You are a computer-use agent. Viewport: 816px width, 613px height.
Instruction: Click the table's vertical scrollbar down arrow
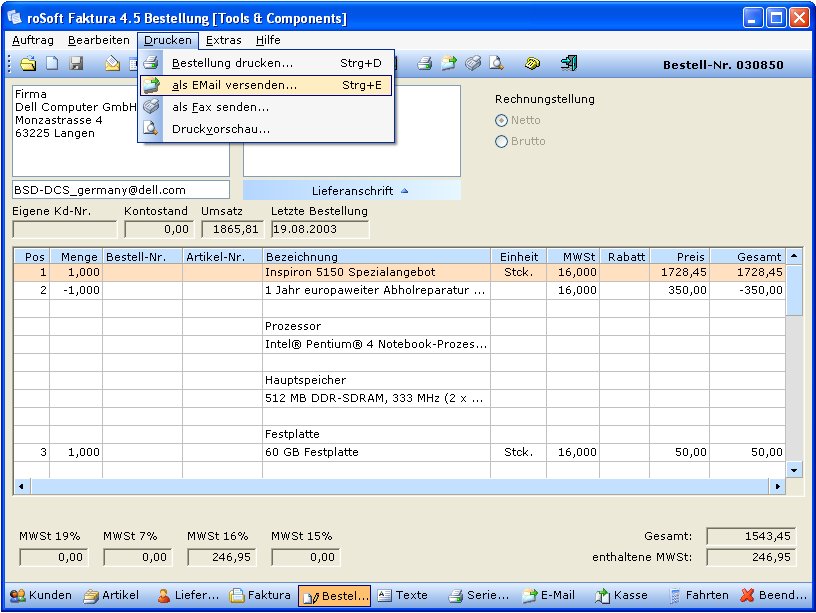pos(794,469)
